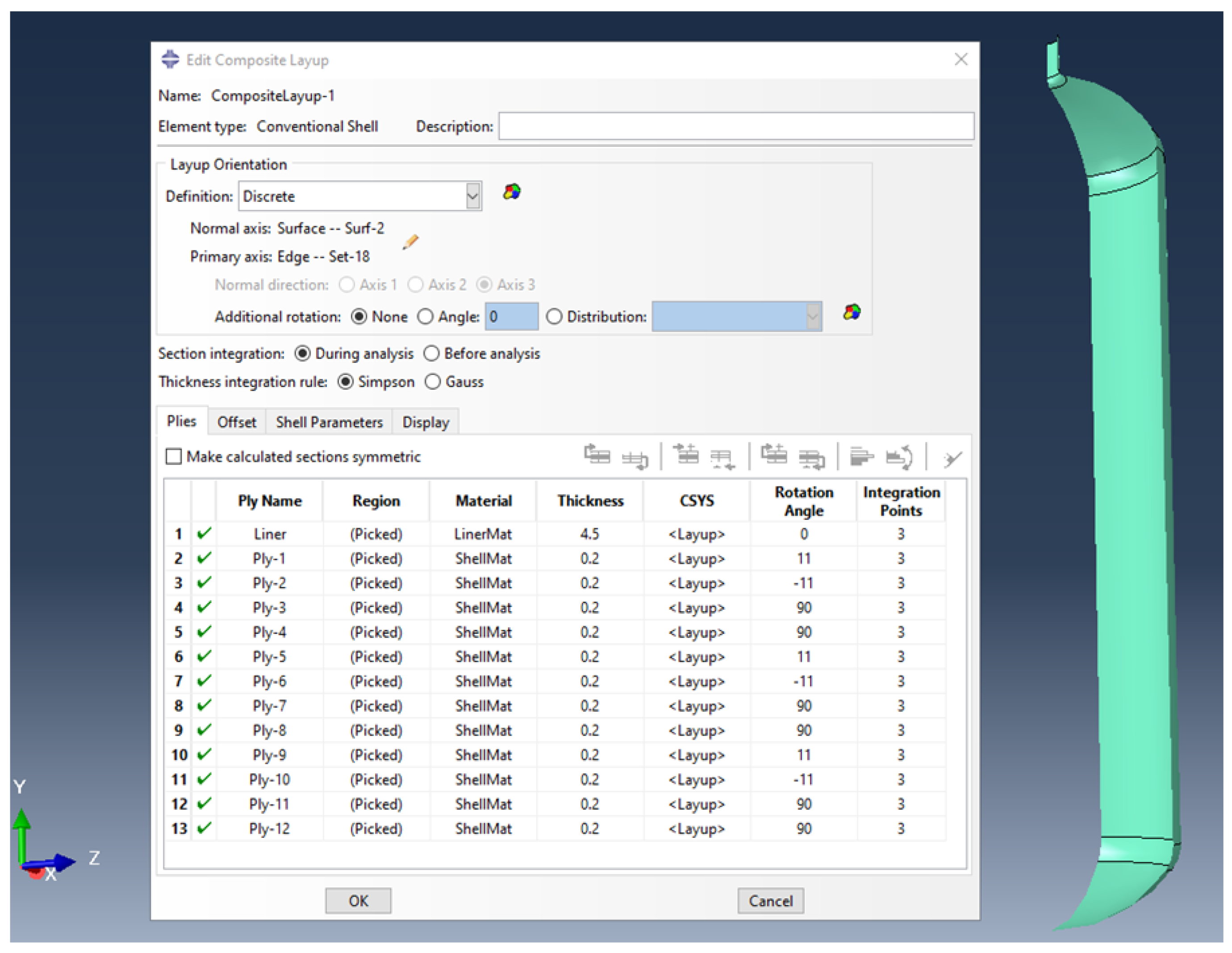Click the insert ply row before icon
1232x953 pixels.
[685, 454]
